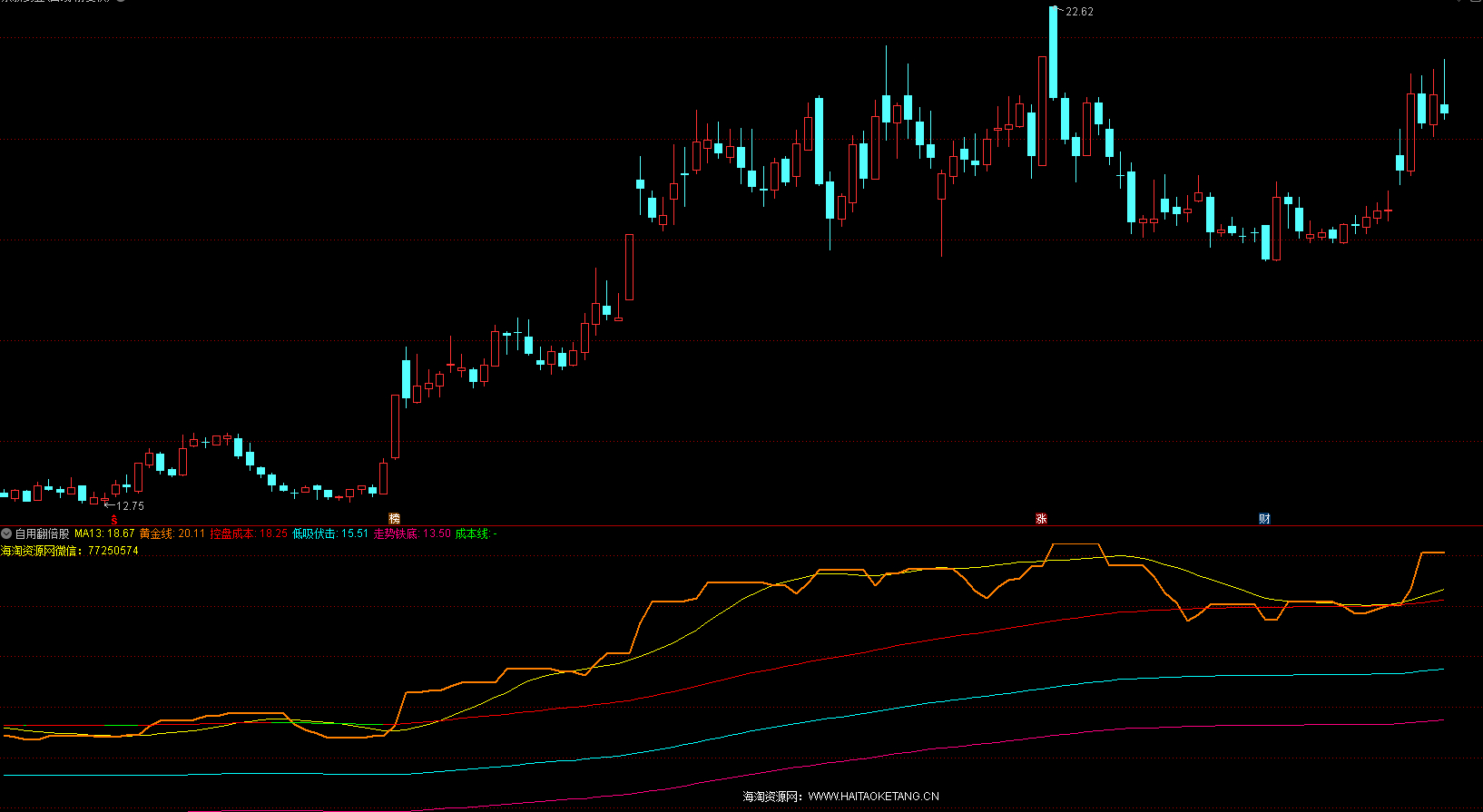Screen dimensions: 1483x812
Task: Click the 海淘资源网微信 text line
Action: [x=70, y=551]
